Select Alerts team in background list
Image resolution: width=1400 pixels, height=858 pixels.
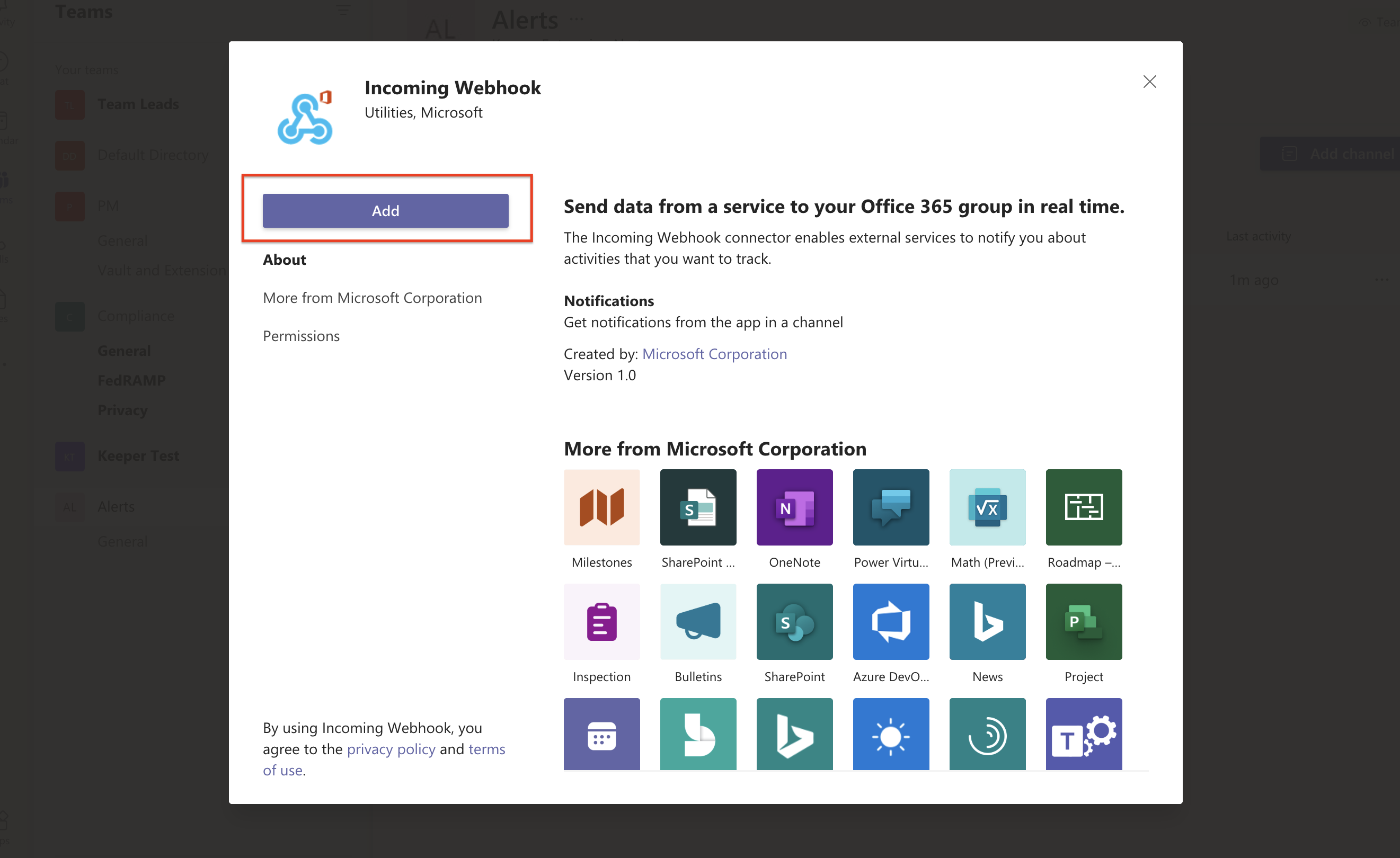tap(116, 506)
